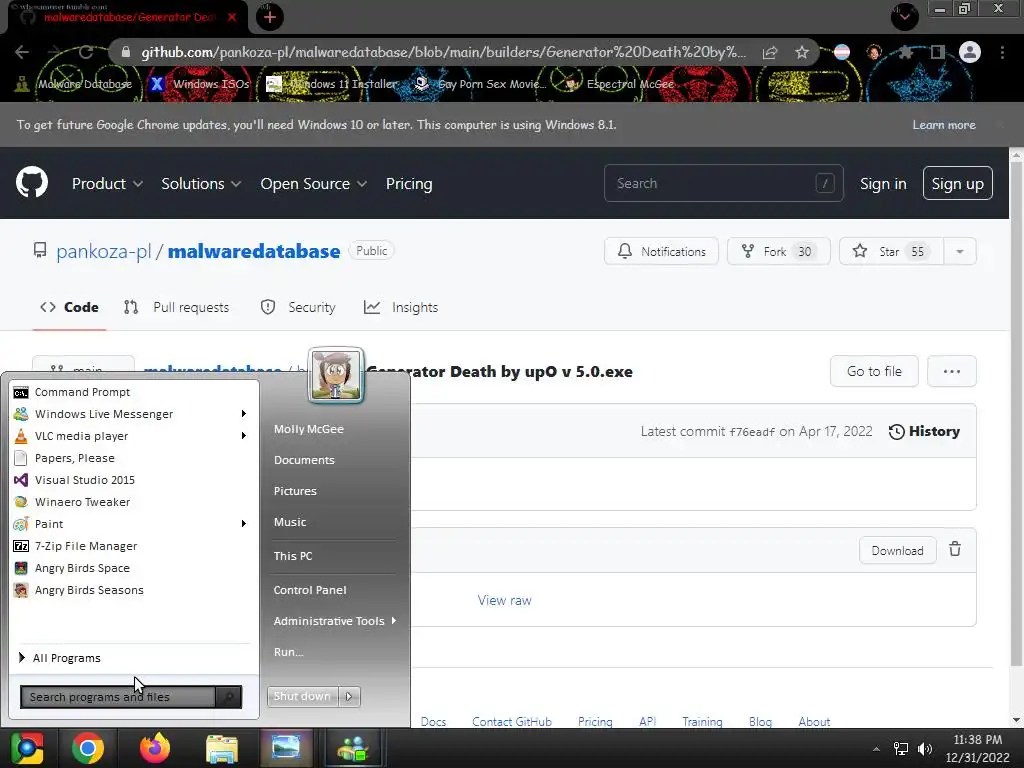1024x768 pixels.
Task: Open Music from Start menu
Action: point(290,522)
